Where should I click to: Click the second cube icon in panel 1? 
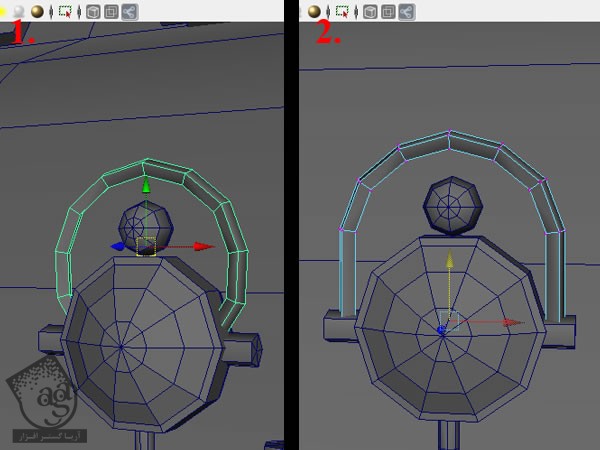pos(110,12)
